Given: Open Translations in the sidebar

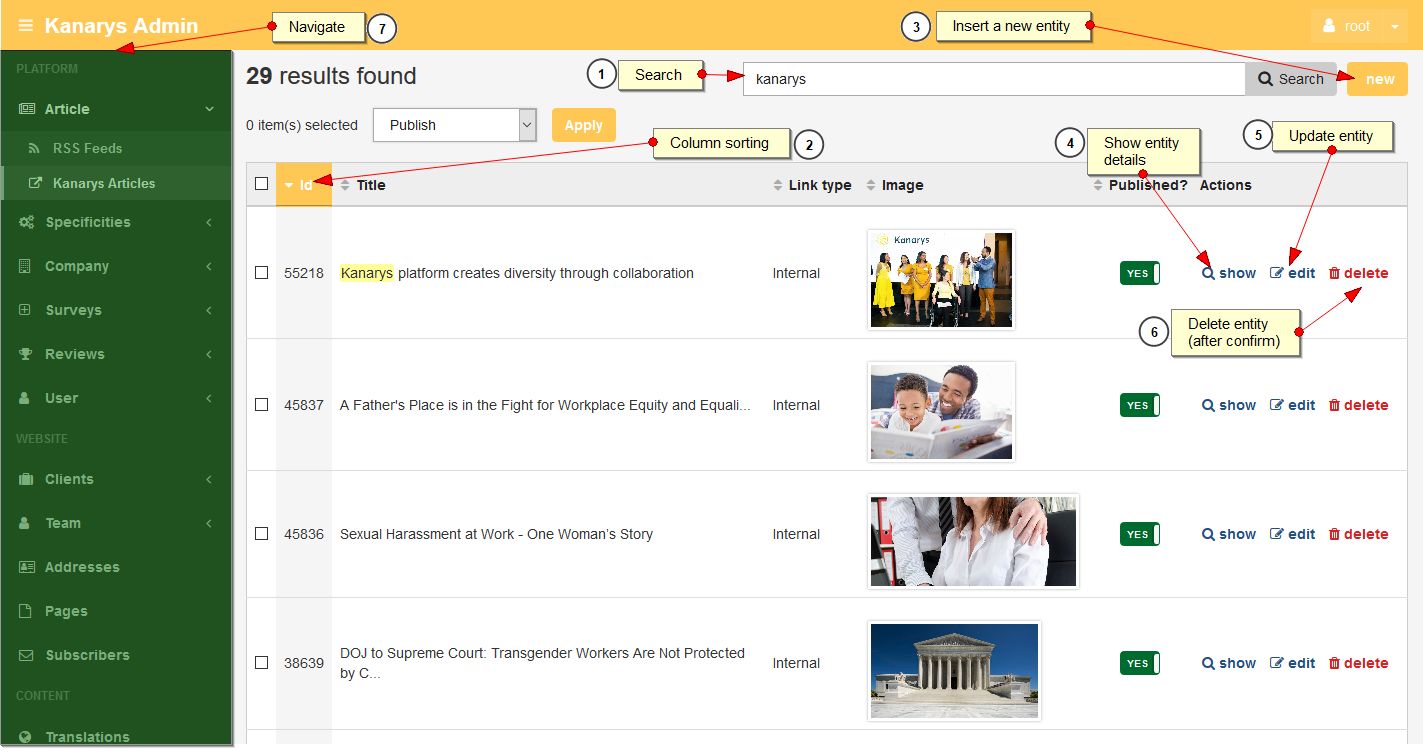Looking at the screenshot, I should [116, 737].
